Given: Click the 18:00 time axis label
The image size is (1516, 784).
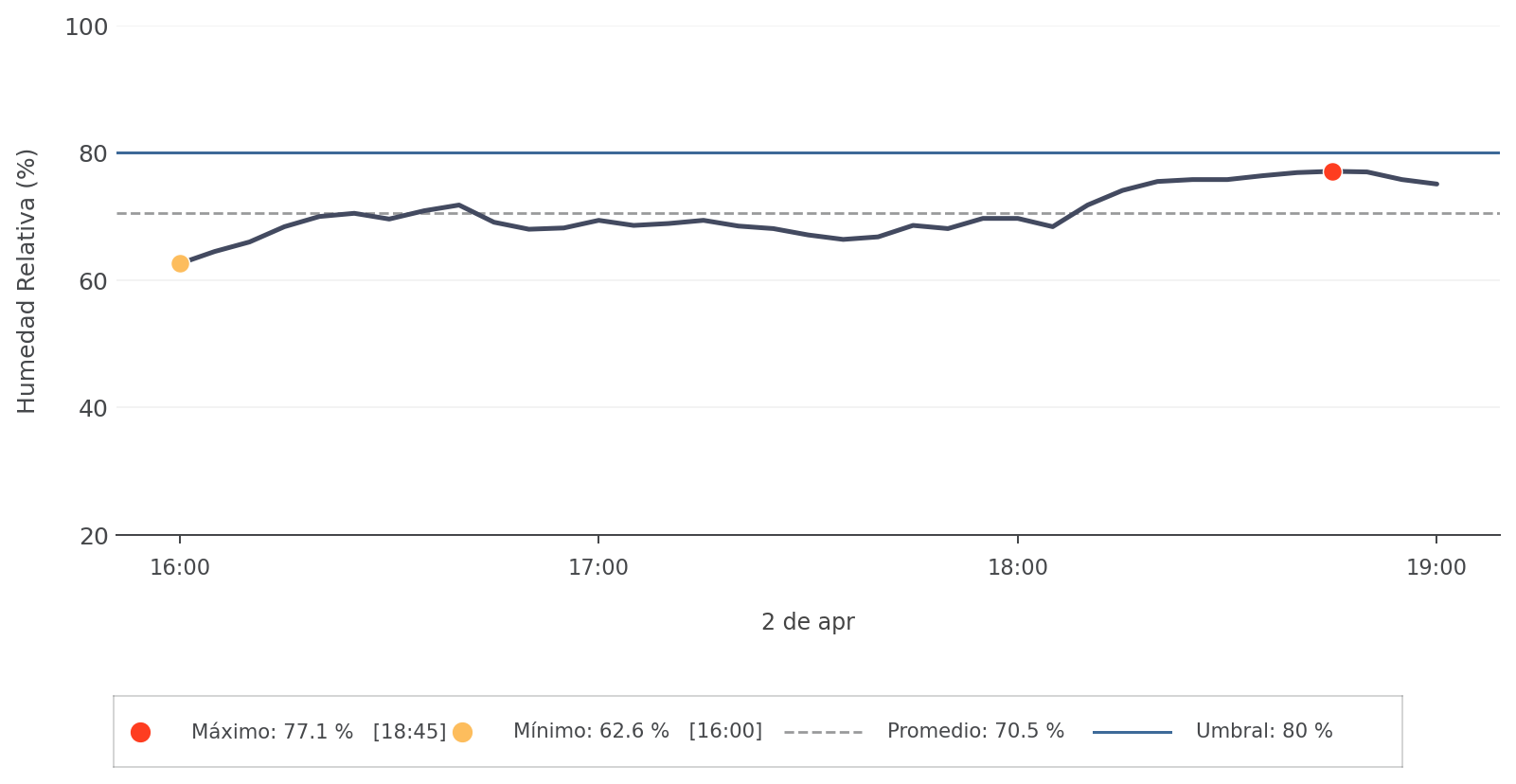Looking at the screenshot, I should [x=1018, y=568].
